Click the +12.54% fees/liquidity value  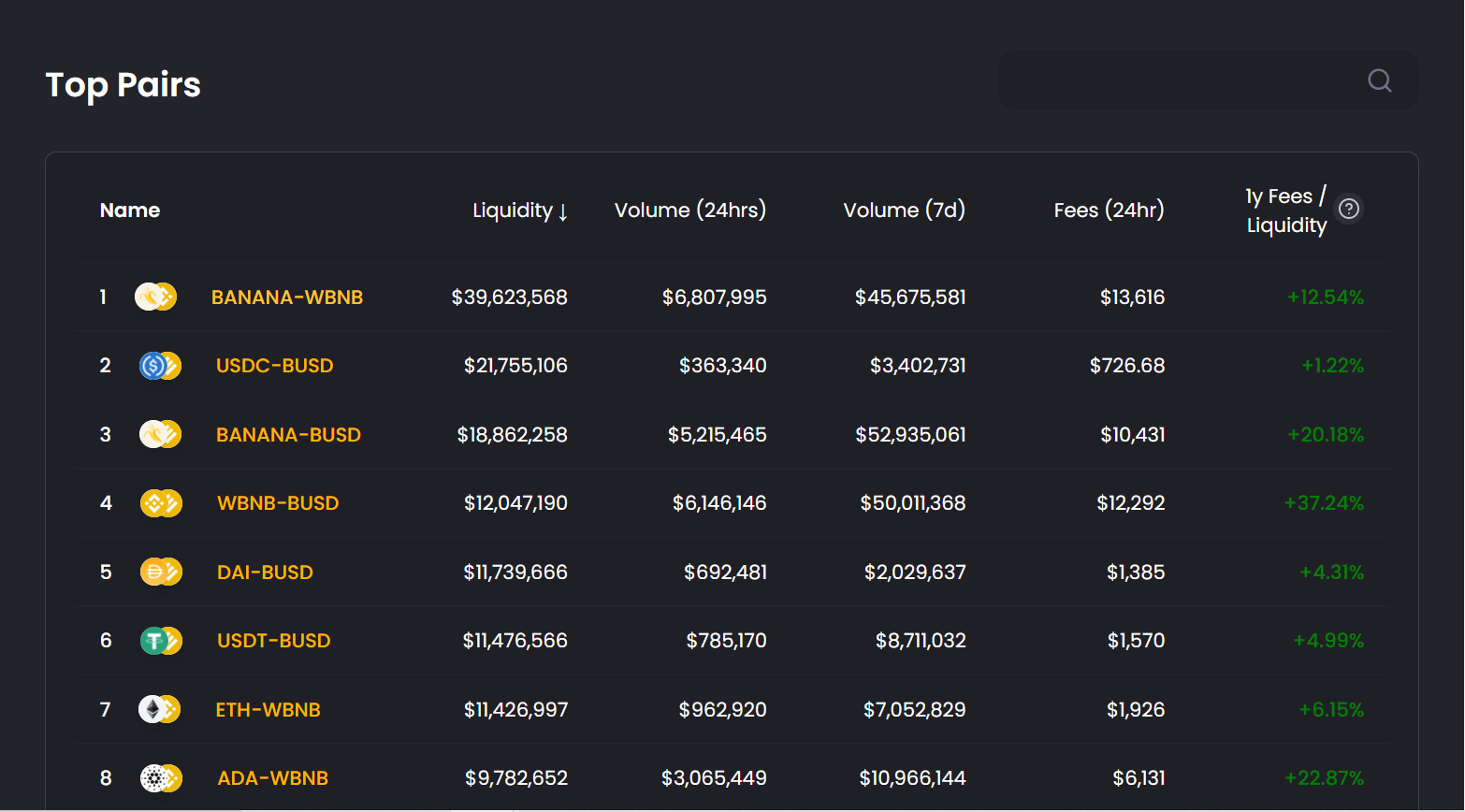1326,297
